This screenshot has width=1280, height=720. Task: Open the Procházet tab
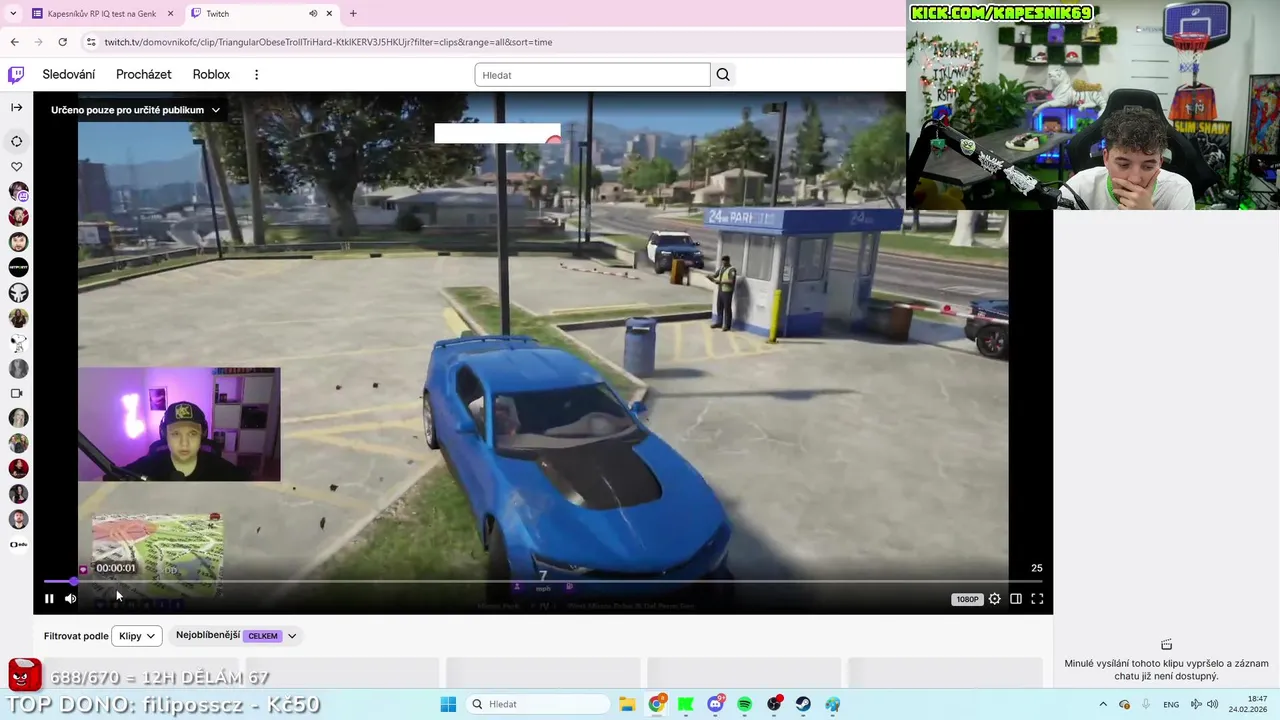[143, 75]
